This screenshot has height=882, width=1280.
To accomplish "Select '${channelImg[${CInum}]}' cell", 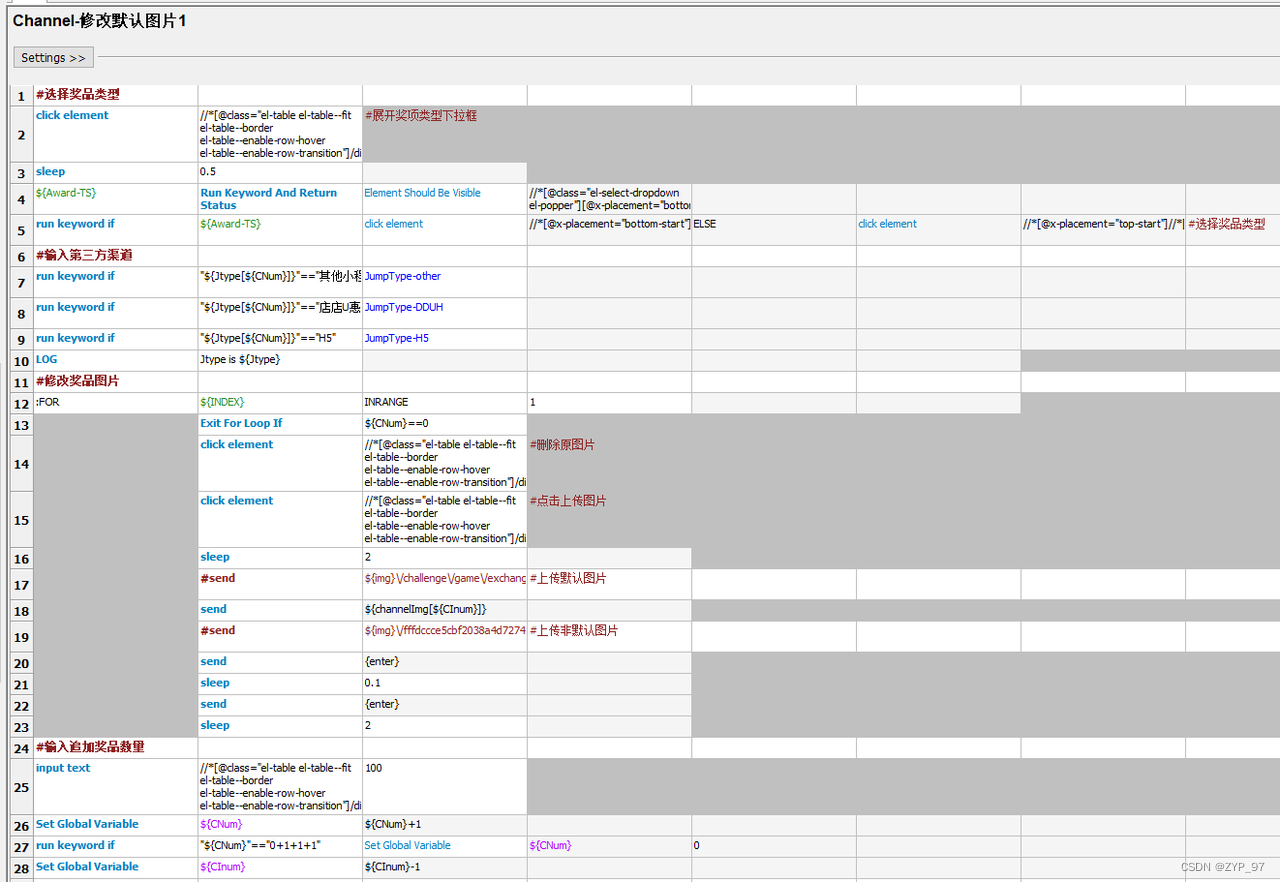I will point(445,610).
